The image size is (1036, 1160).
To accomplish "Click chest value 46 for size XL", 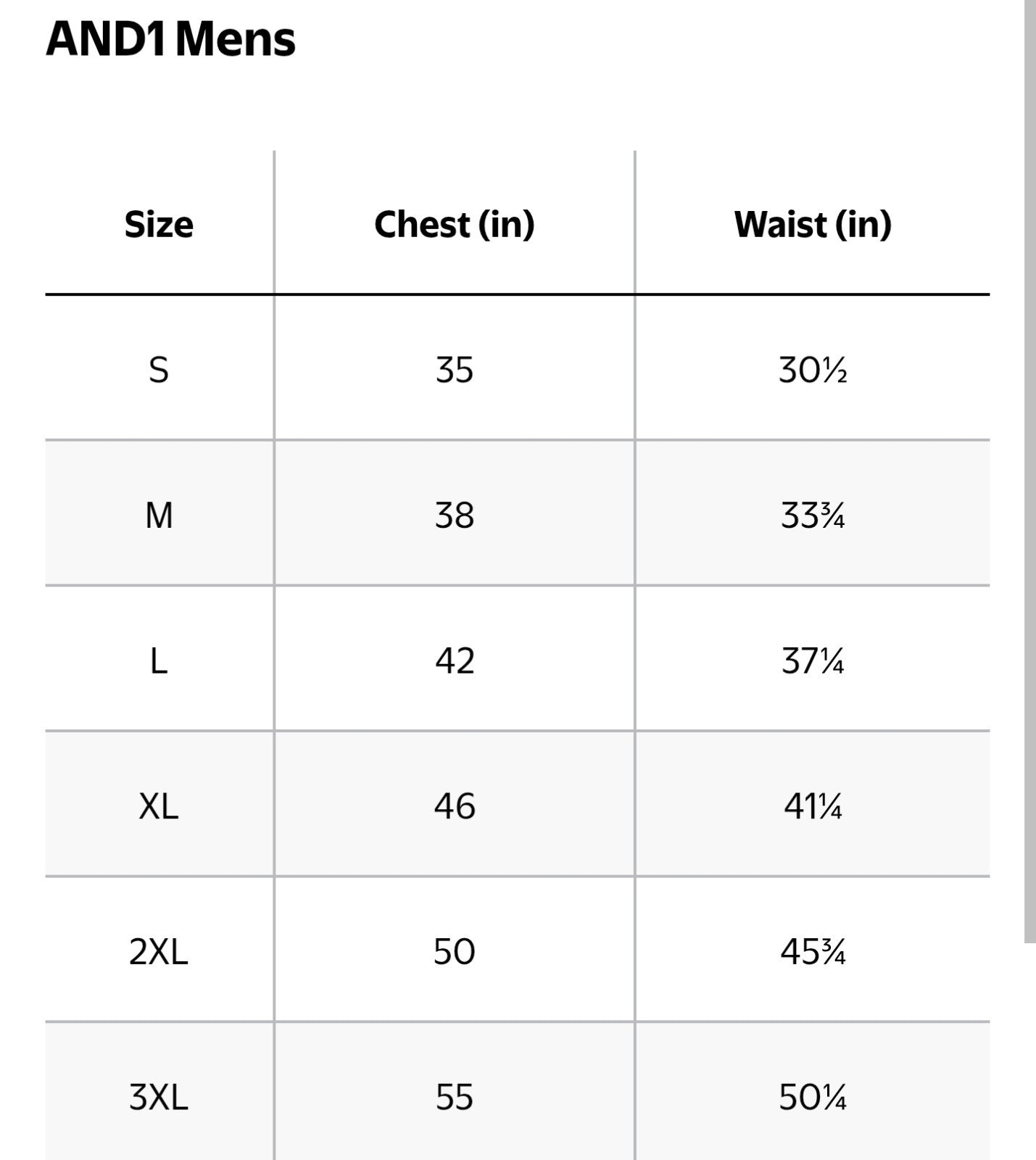I will pos(455,806).
